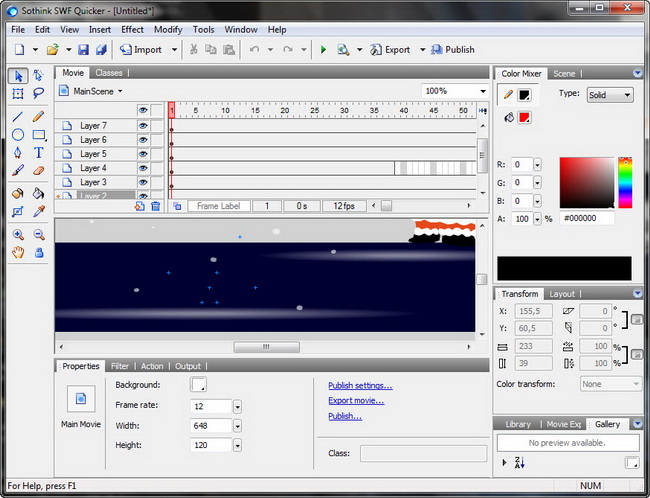Select the Pencil tool
The image size is (650, 498).
click(x=39, y=116)
